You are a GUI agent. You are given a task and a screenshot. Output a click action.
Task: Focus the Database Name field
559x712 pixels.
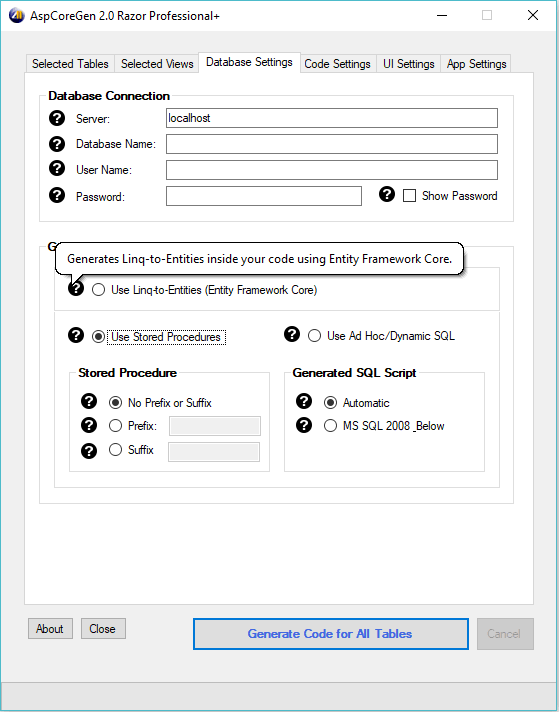(332, 144)
